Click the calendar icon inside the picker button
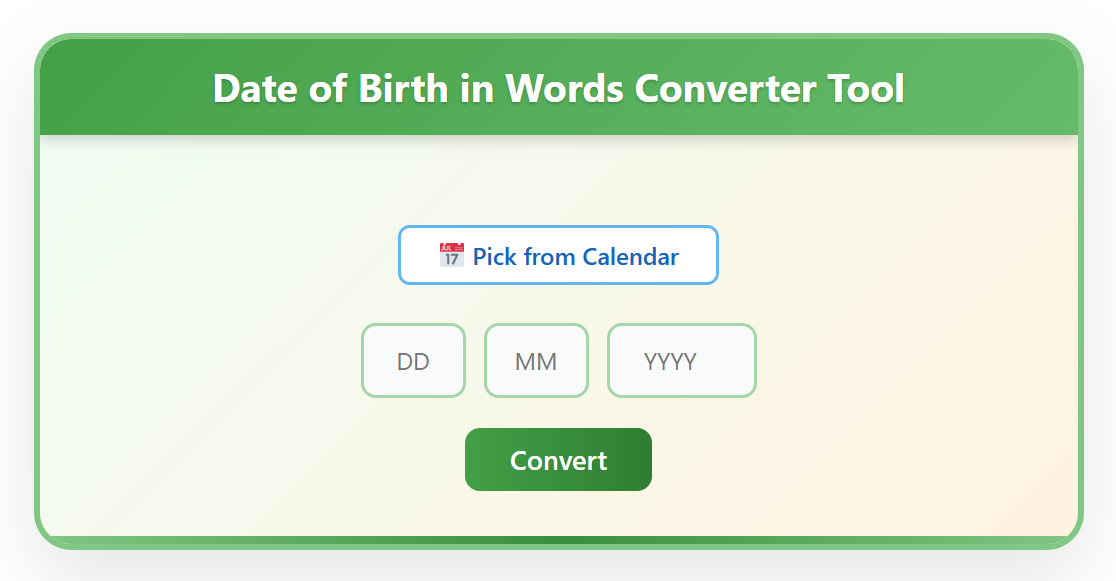This screenshot has height=581, width=1116. point(451,254)
